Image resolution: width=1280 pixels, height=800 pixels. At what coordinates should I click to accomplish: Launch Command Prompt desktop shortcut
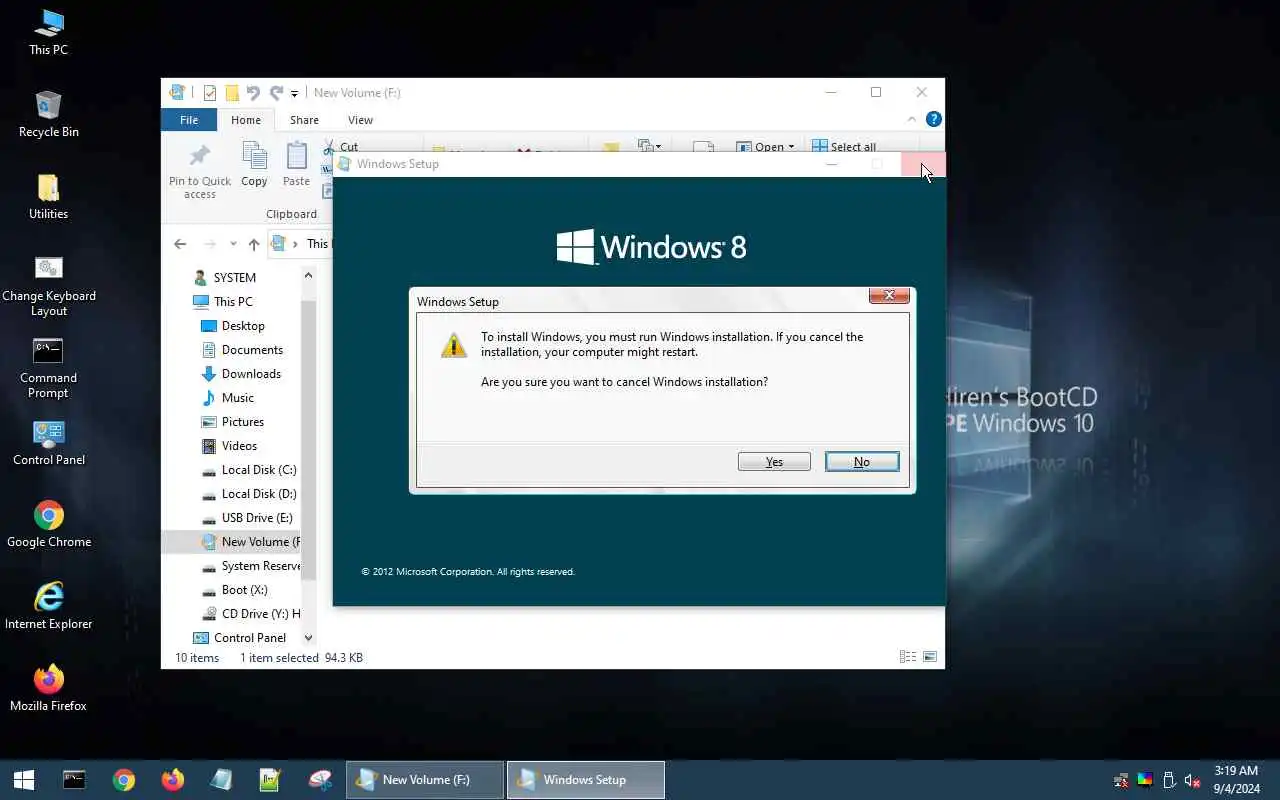coord(48,368)
